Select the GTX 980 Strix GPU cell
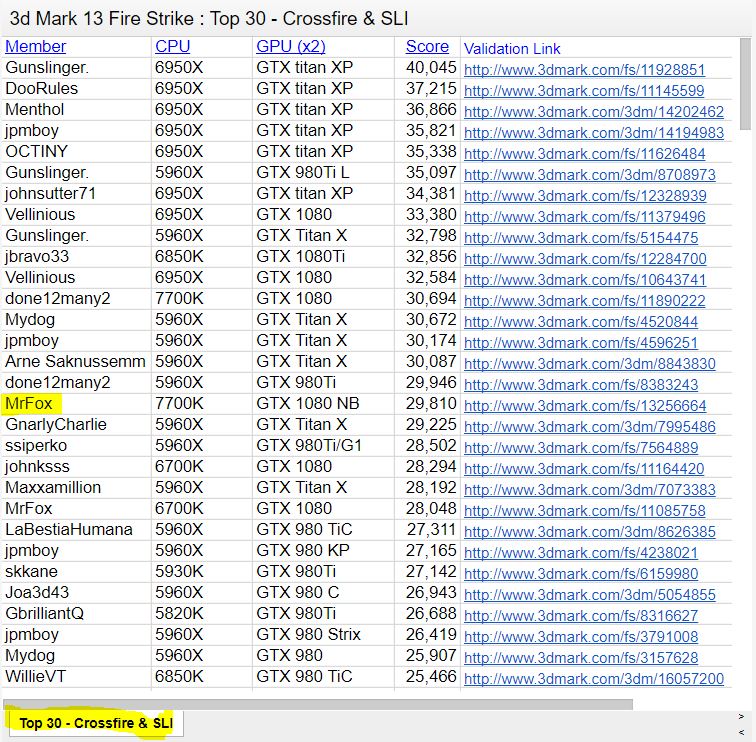756x742 pixels. pos(323,634)
